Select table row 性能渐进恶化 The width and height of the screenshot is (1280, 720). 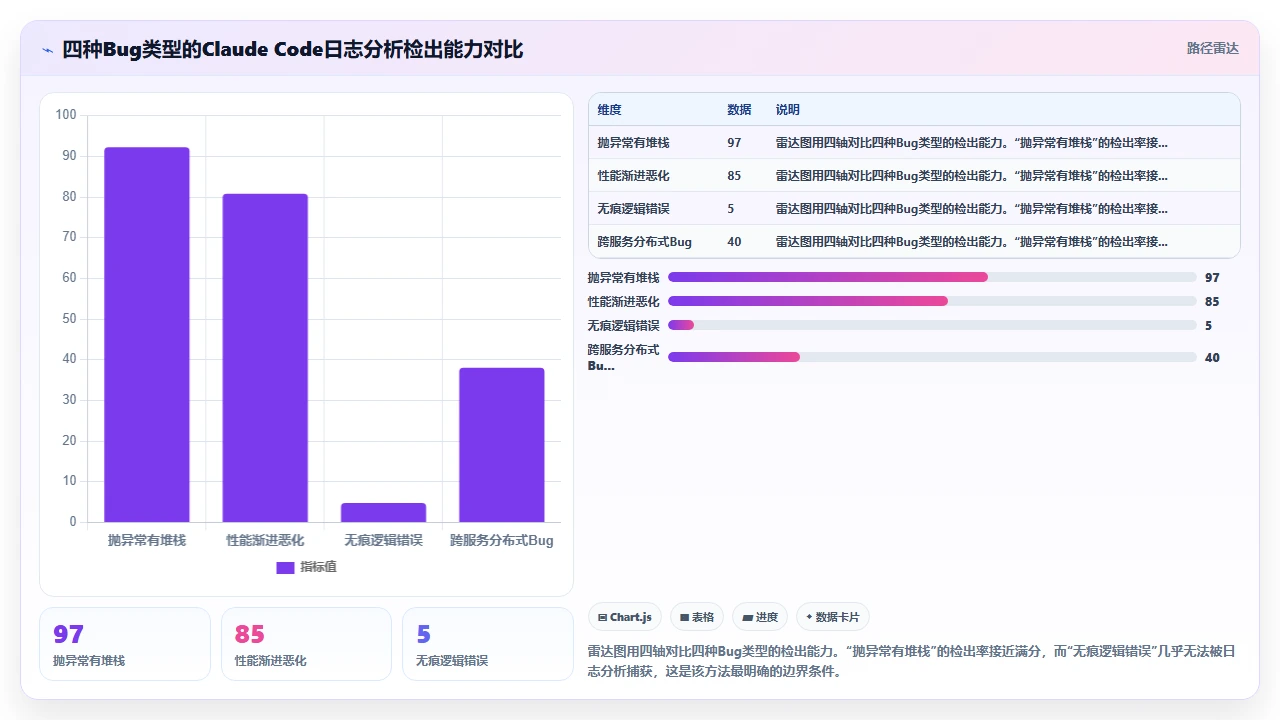click(x=914, y=176)
